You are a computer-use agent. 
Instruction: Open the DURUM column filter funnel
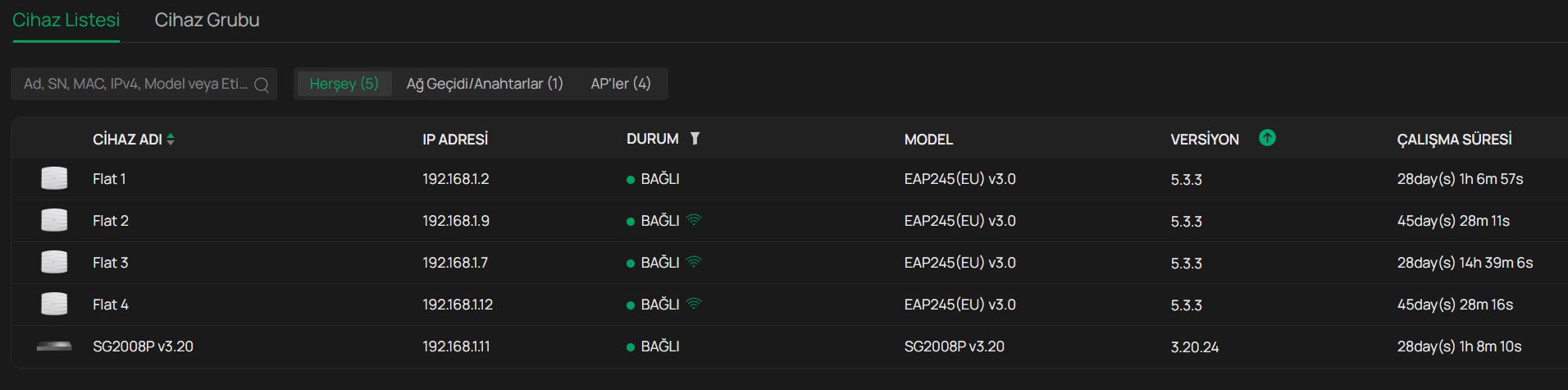[695, 139]
